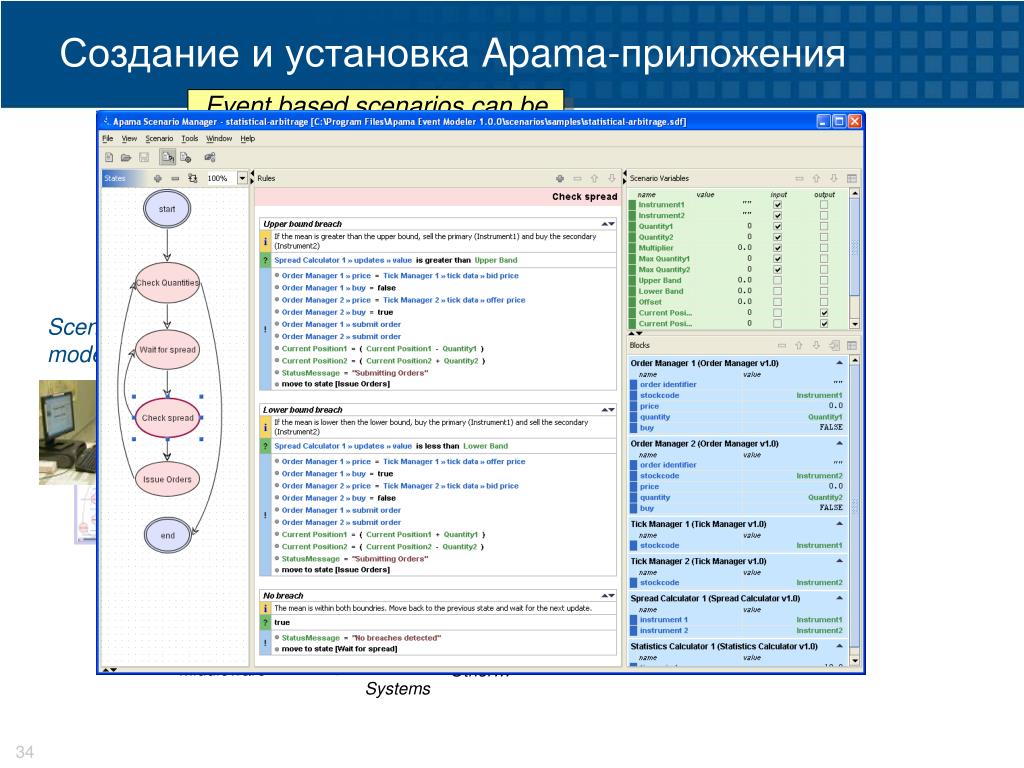Click the Blocks table view icon

coord(852,345)
